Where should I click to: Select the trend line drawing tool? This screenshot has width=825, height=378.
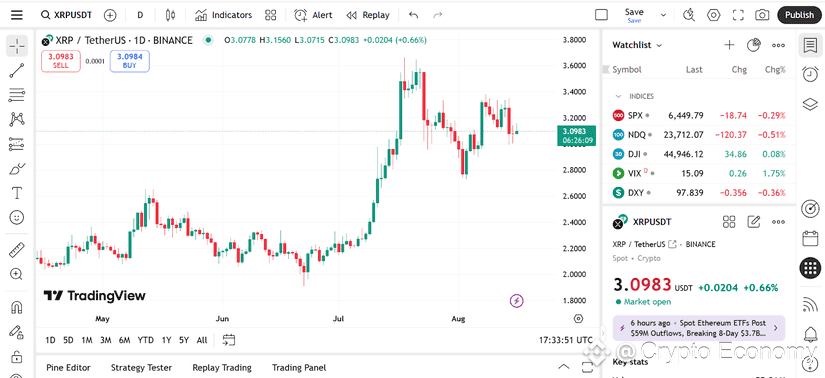point(17,71)
